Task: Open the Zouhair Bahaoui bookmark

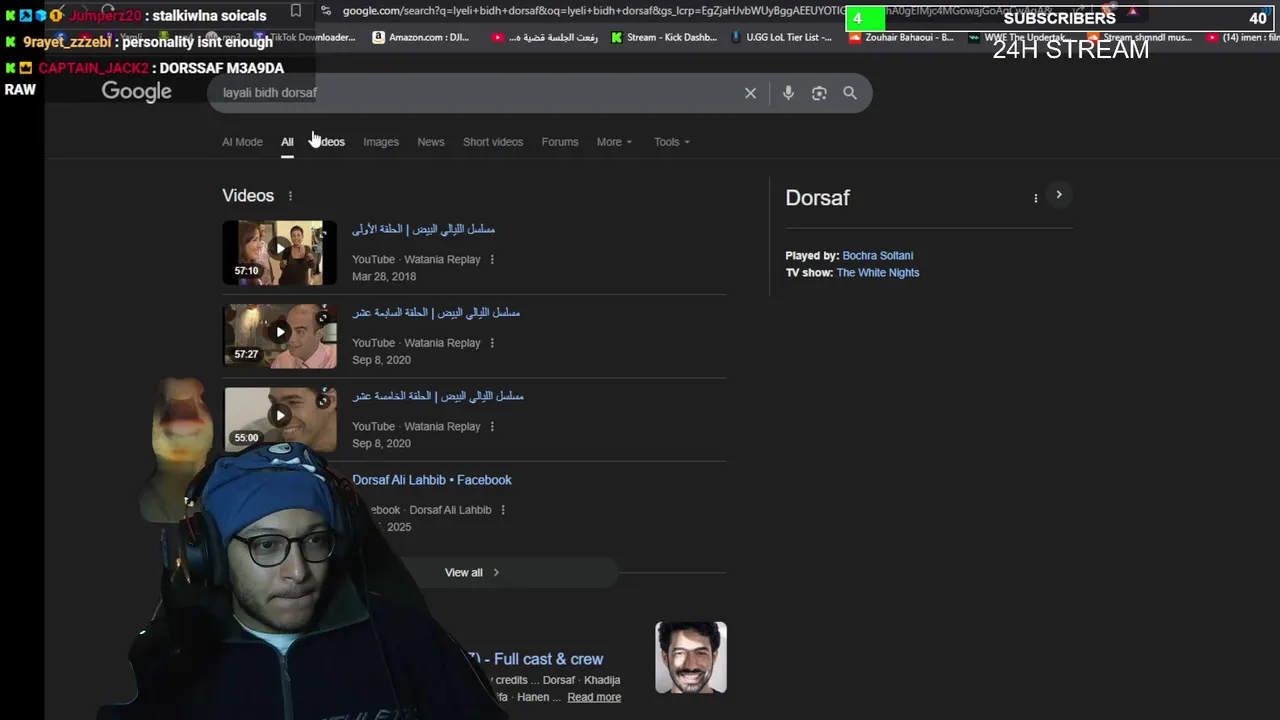Action: [902, 37]
